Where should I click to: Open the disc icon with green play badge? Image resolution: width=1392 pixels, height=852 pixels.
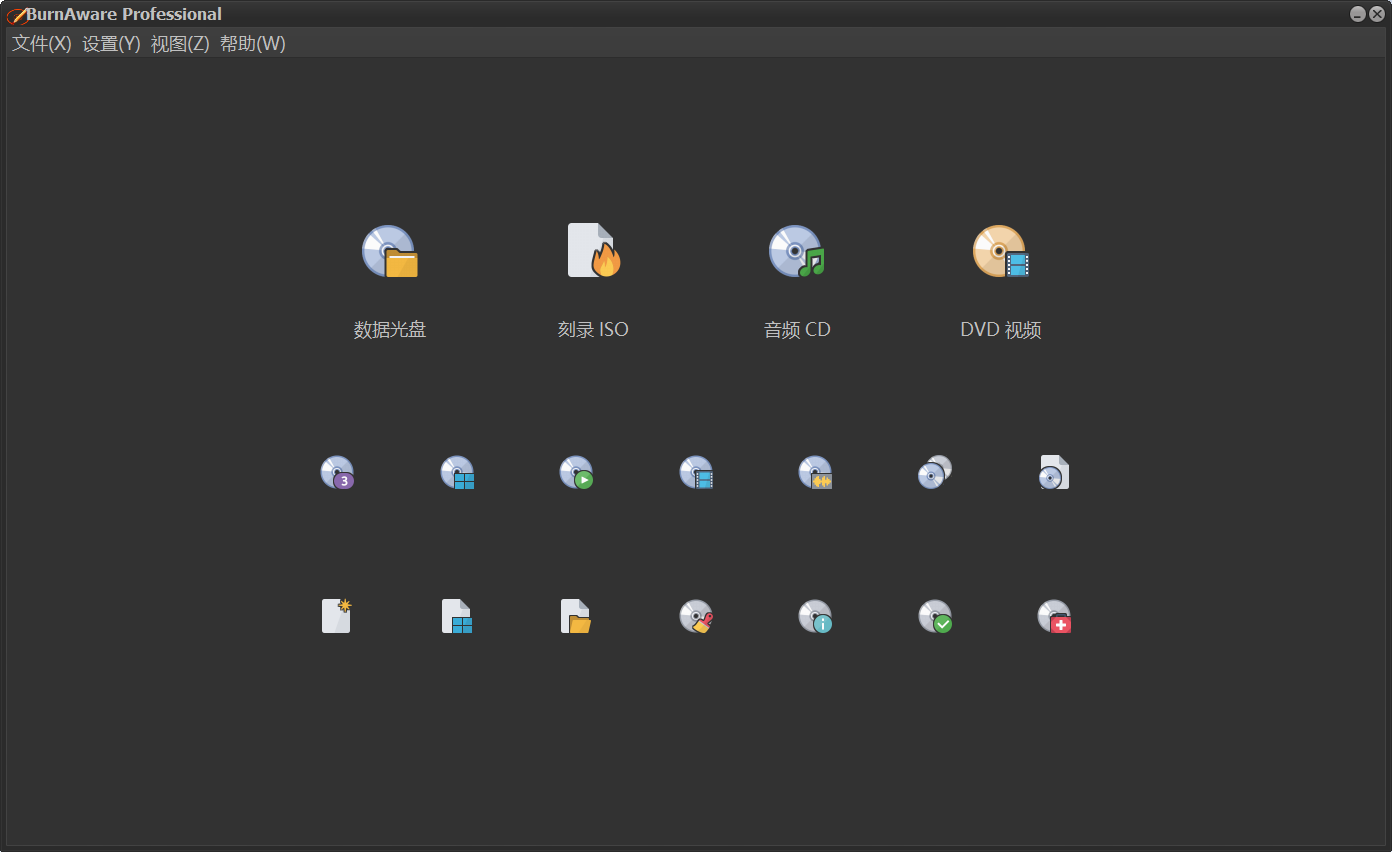[x=577, y=472]
